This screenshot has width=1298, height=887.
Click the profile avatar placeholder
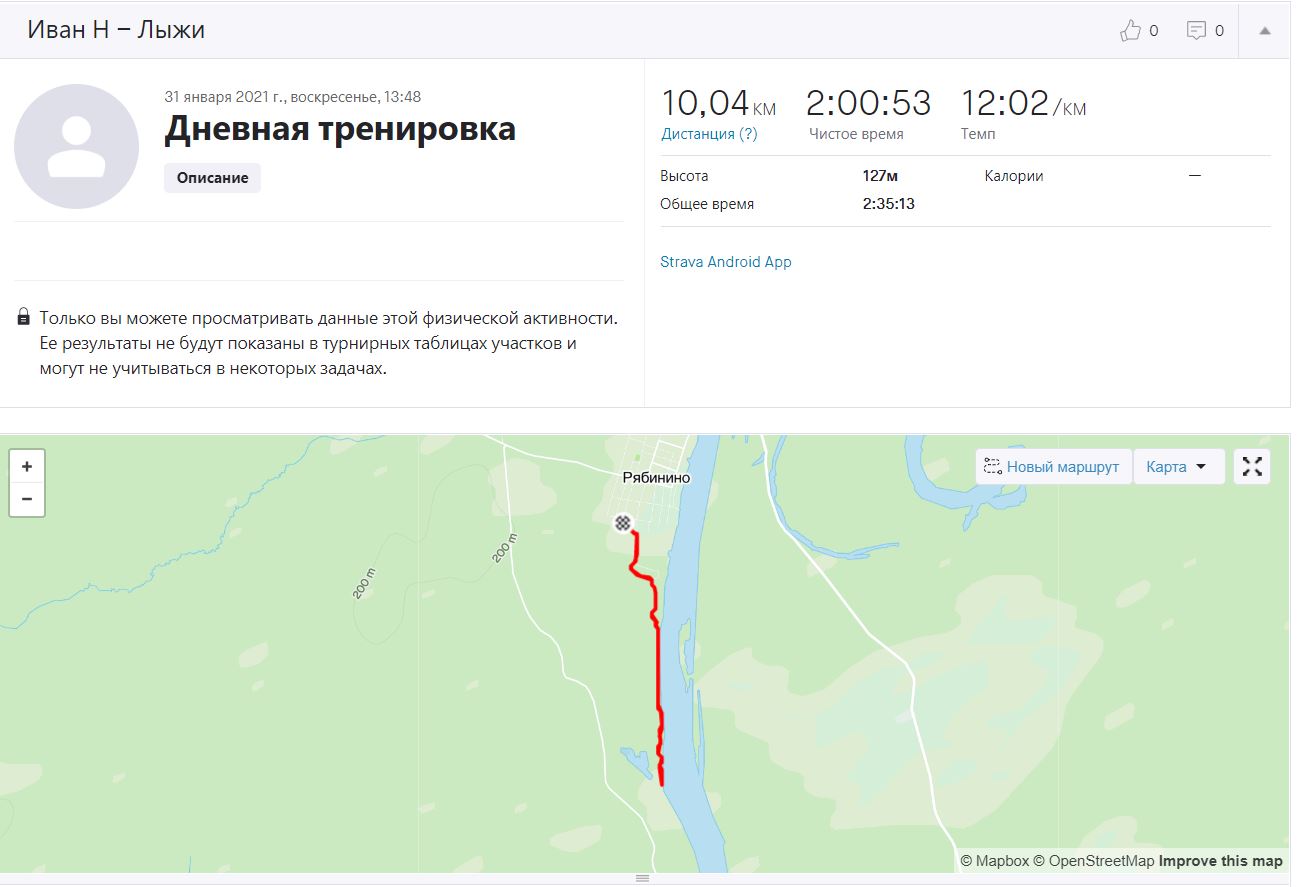coord(76,146)
